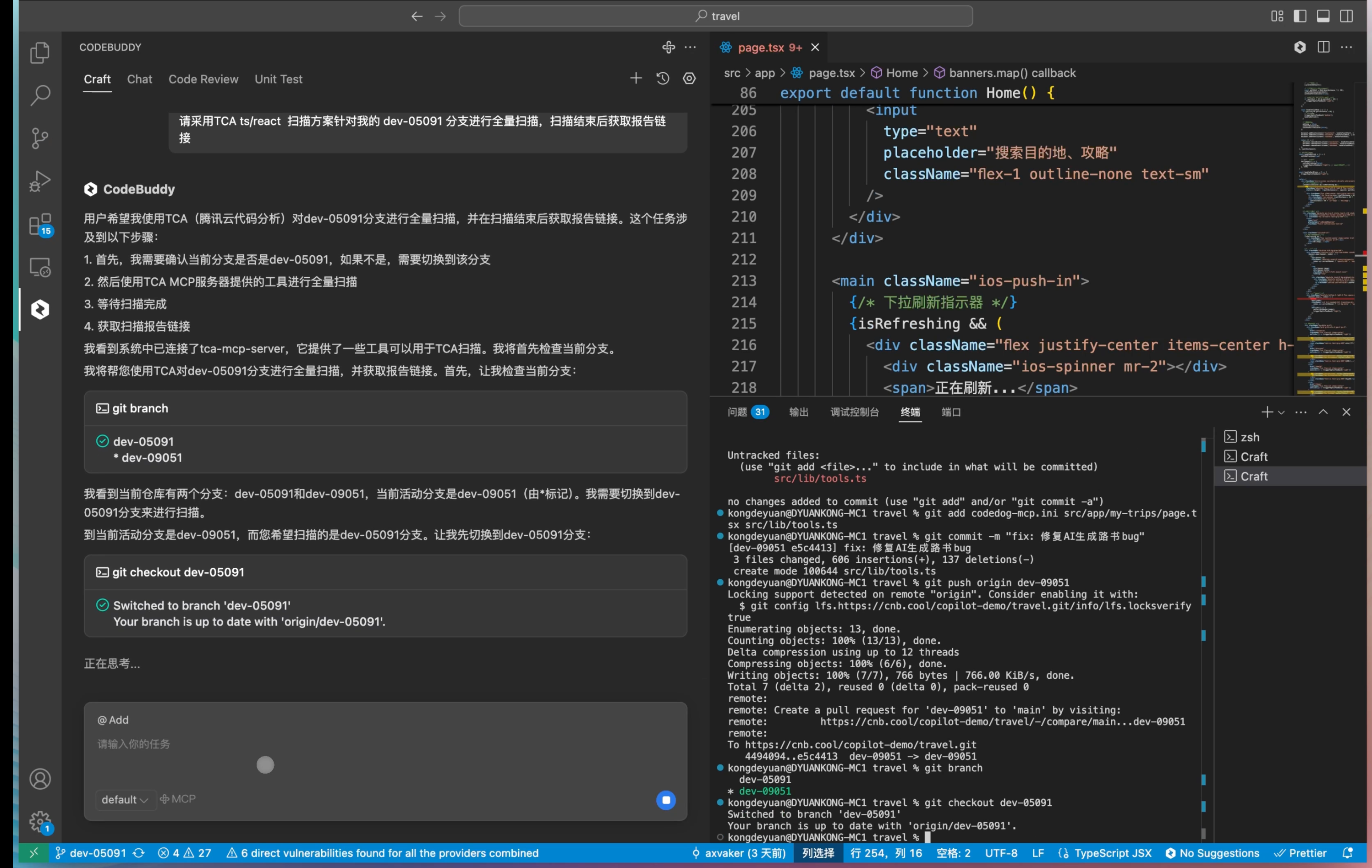Toggle the primary side bar
This screenshot has height=868, width=1372.
click(x=1300, y=16)
